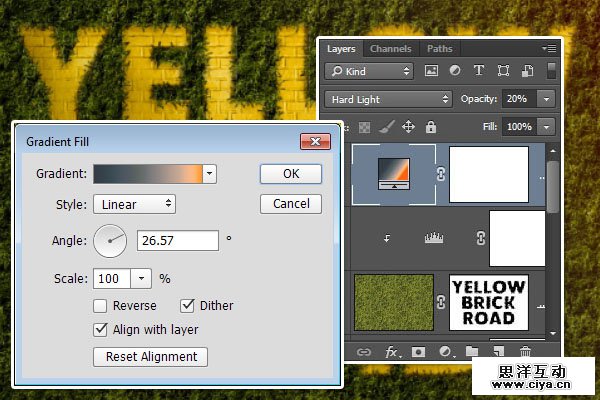The width and height of the screenshot is (600, 400).
Task: Toggle Align with layer checkbox
Action: (101, 329)
